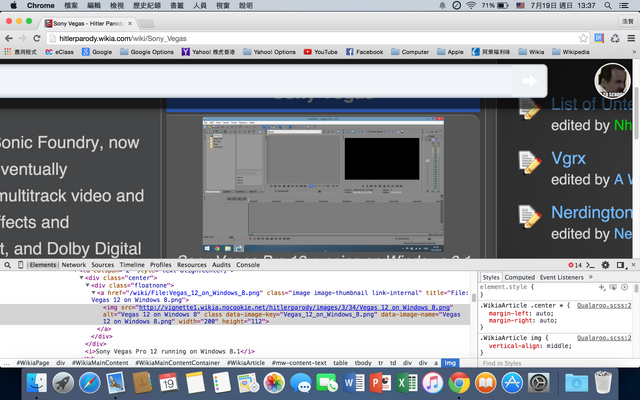Image resolution: width=640 pixels, height=400 pixels.
Task: Select #WikiaPage in the breadcrumb
Action: coord(33,362)
